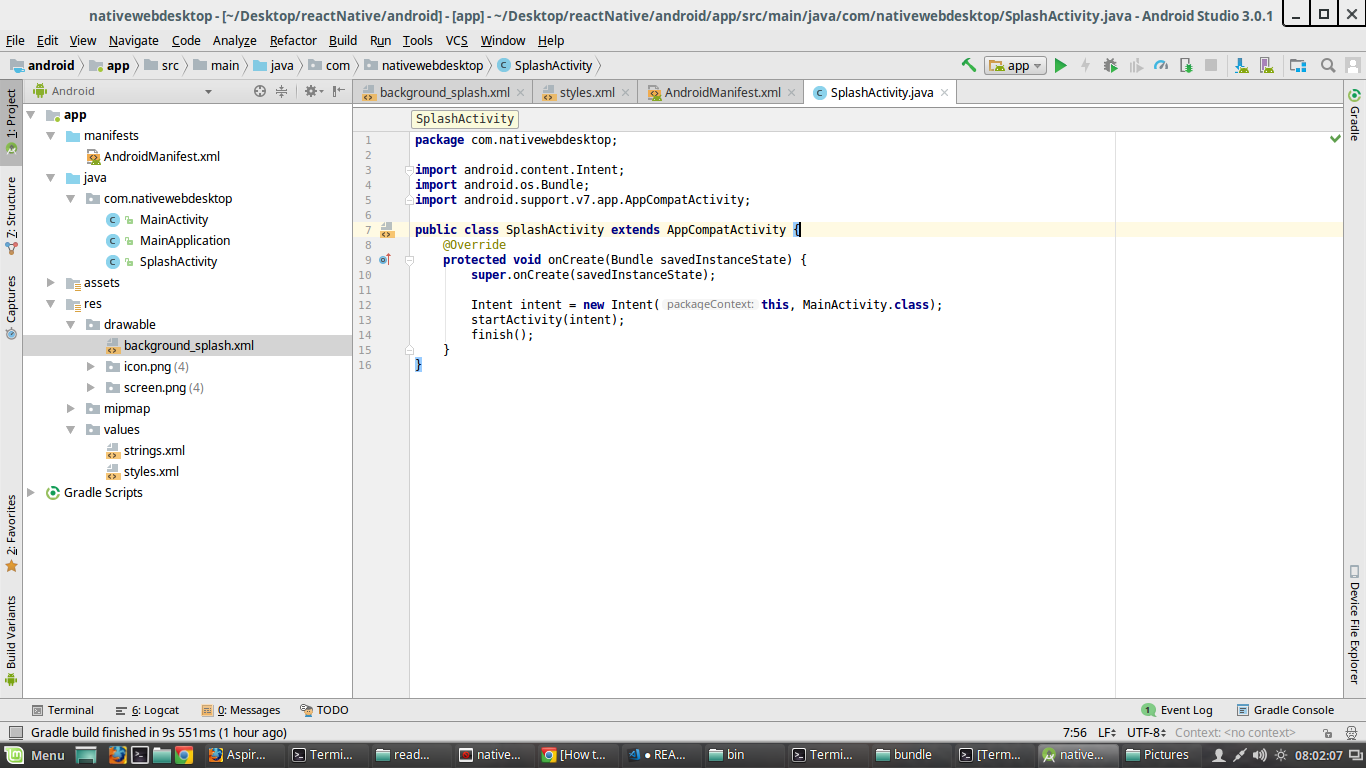The image size is (1366, 768).
Task: Toggle the Gradle tool window
Action: pyautogui.click(x=1354, y=115)
